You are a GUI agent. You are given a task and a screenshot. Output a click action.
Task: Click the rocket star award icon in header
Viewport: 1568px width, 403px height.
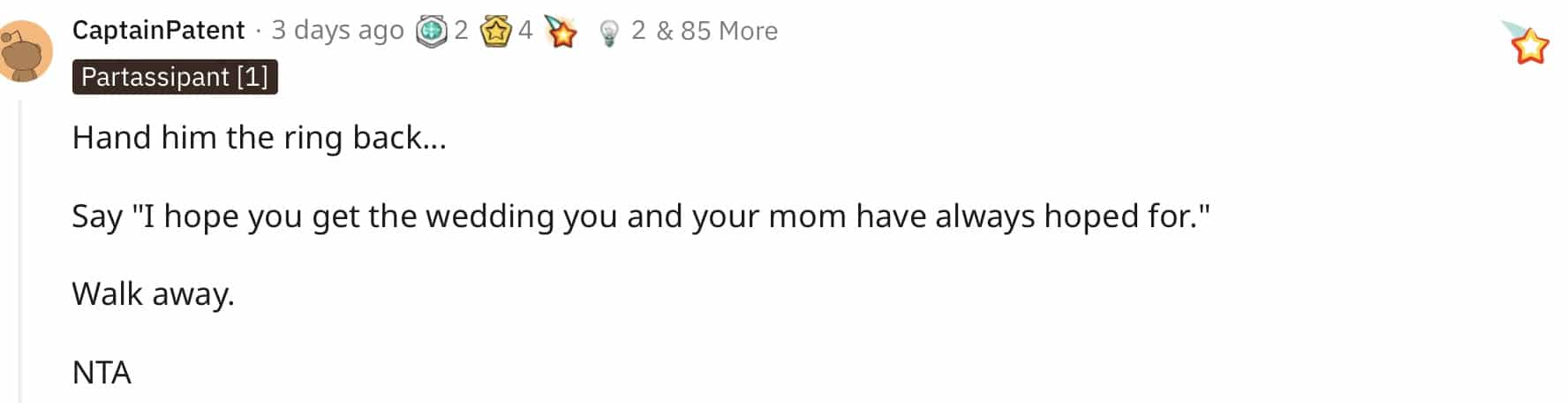pos(561,32)
